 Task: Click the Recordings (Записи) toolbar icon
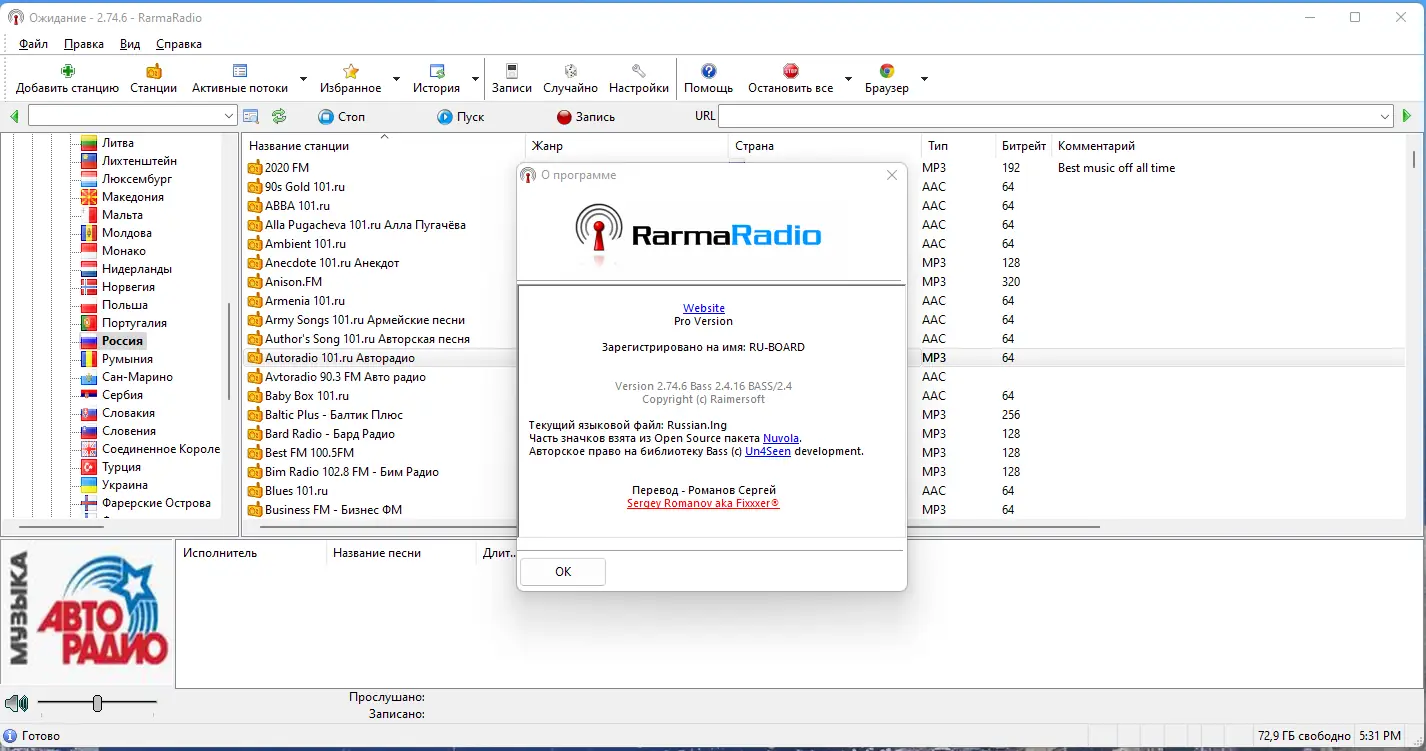(512, 72)
